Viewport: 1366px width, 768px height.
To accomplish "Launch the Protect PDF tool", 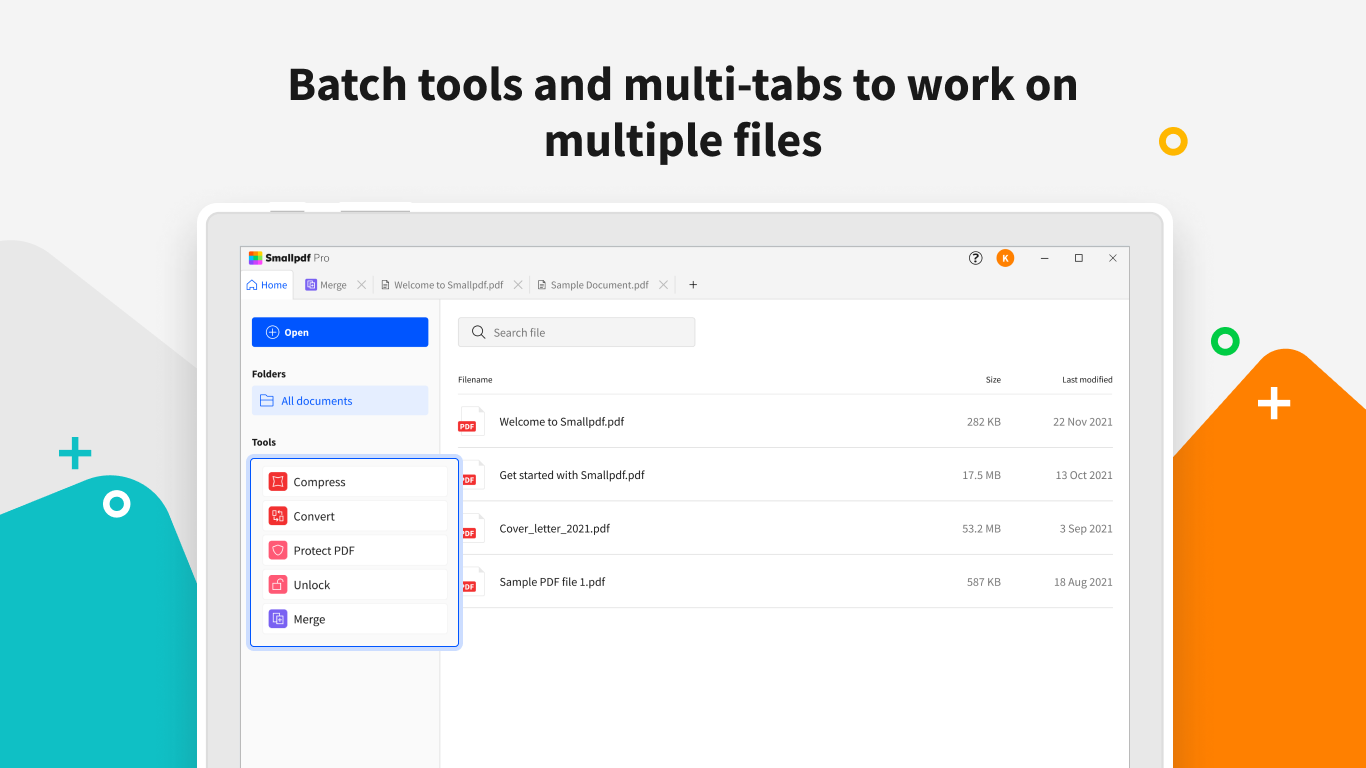I will click(355, 550).
